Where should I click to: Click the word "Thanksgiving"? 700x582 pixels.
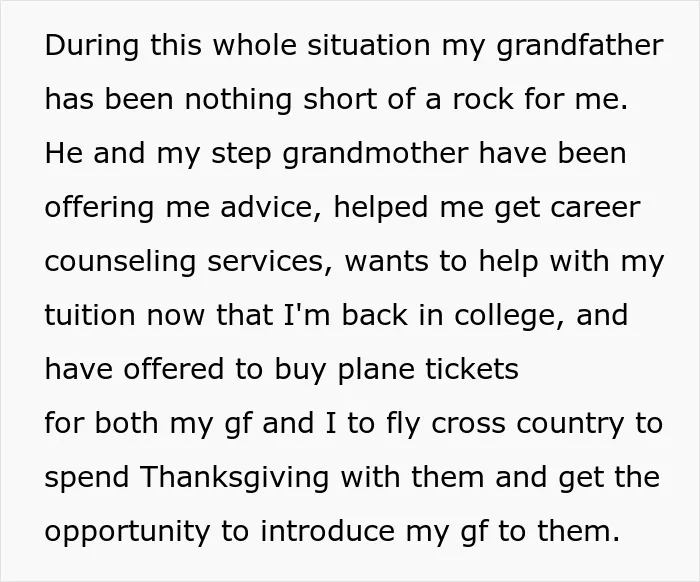click(235, 478)
